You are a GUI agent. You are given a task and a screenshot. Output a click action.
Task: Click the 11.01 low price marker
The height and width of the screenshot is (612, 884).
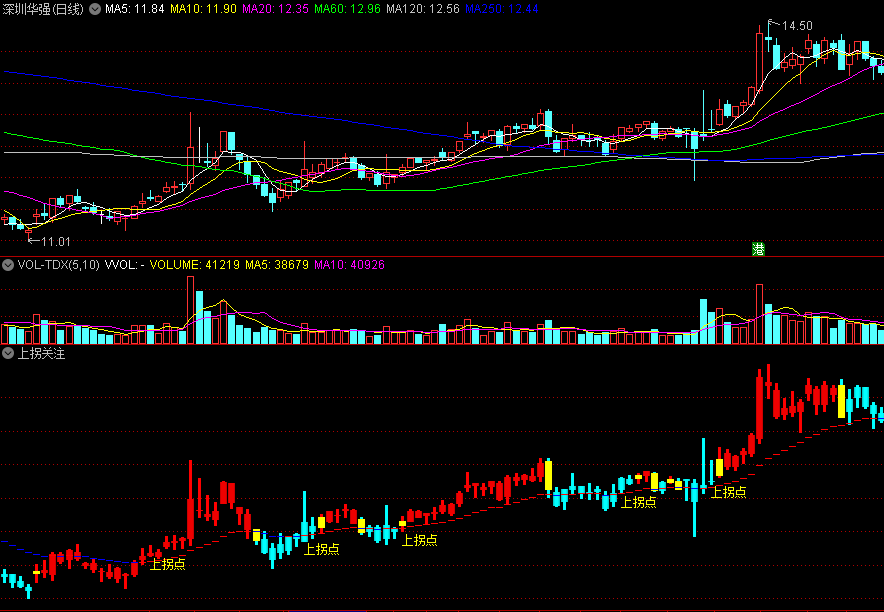56,242
